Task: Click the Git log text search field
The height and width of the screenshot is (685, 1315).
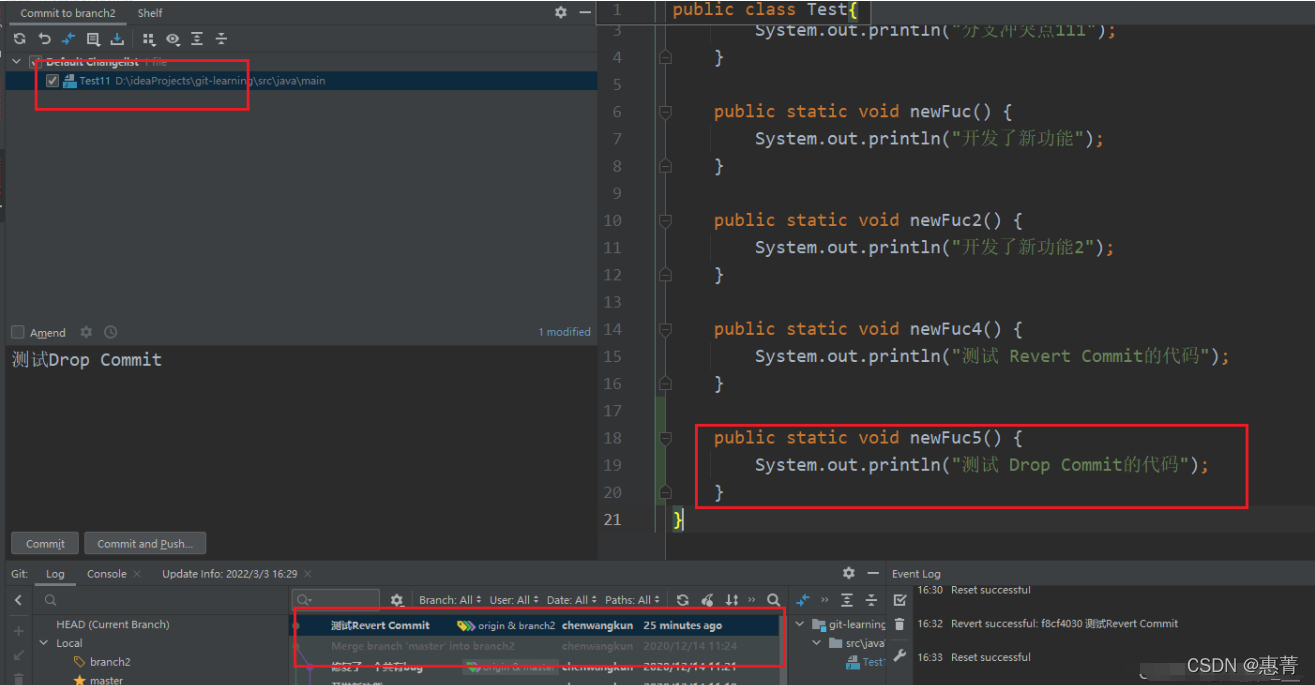Action: (337, 600)
